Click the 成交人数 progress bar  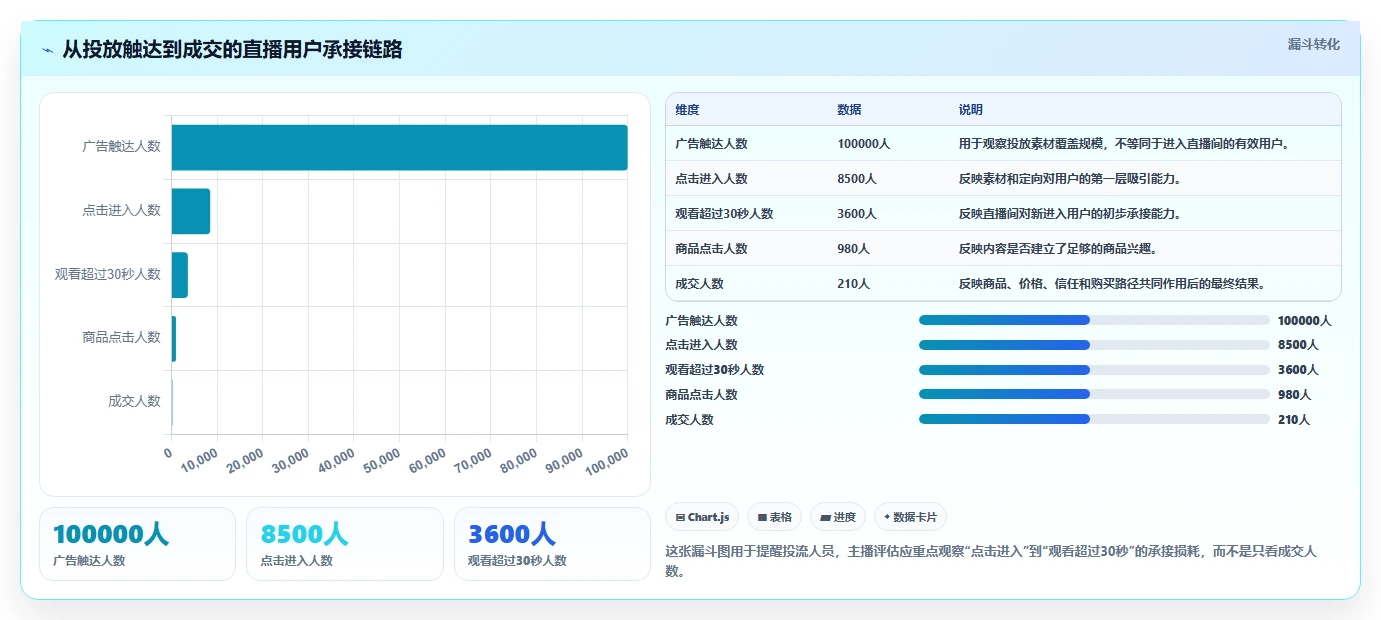pos(1094,419)
